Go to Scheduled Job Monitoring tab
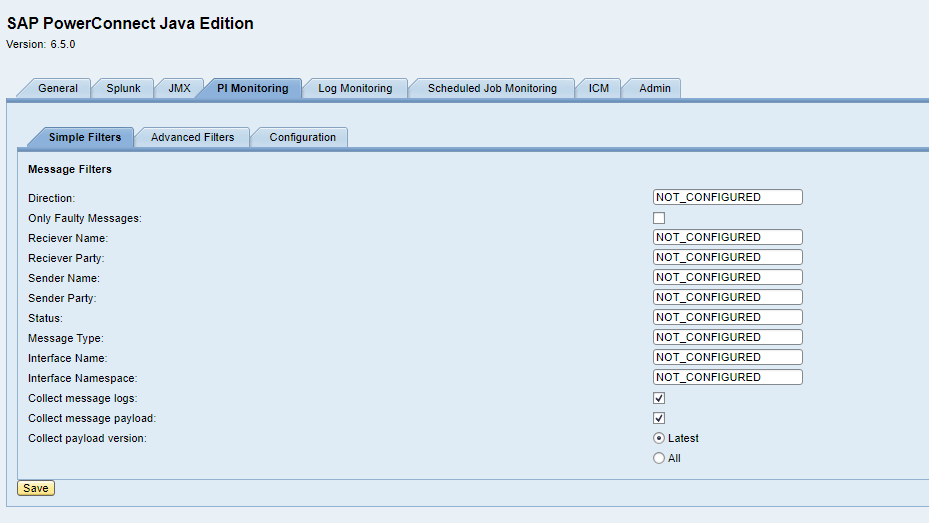The height and width of the screenshot is (523, 929). pyautogui.click(x=492, y=89)
